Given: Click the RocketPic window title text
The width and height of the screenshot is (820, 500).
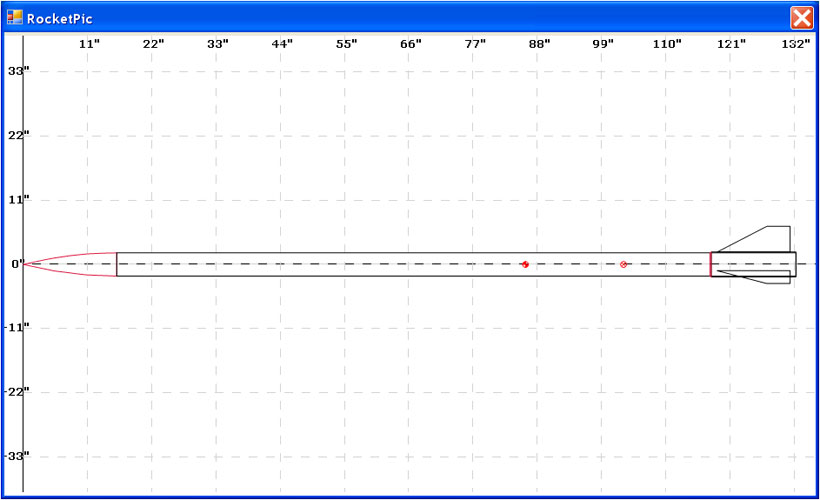Looking at the screenshot, I should [60, 19].
